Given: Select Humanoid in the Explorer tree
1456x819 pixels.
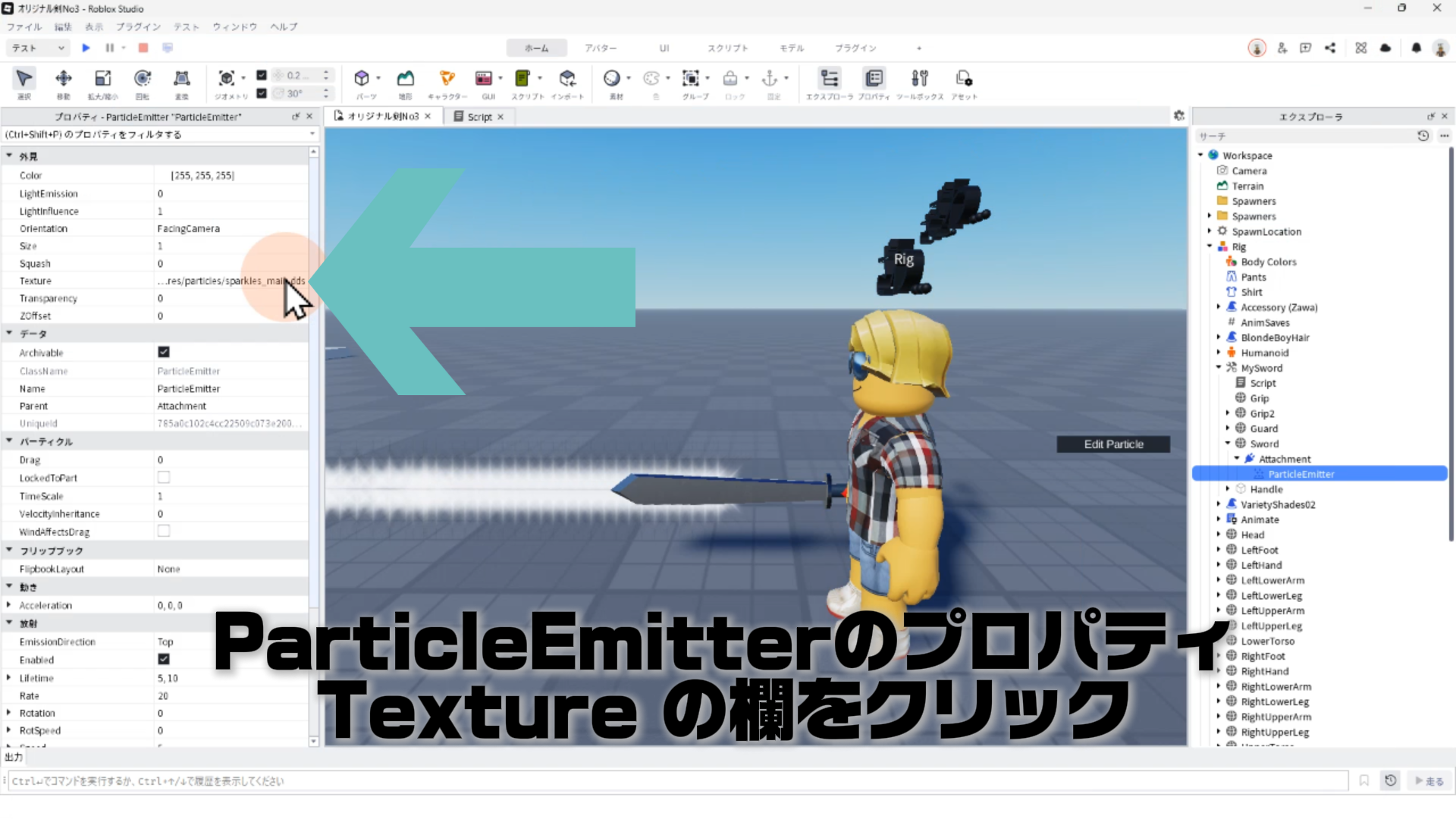Looking at the screenshot, I should tap(1264, 353).
